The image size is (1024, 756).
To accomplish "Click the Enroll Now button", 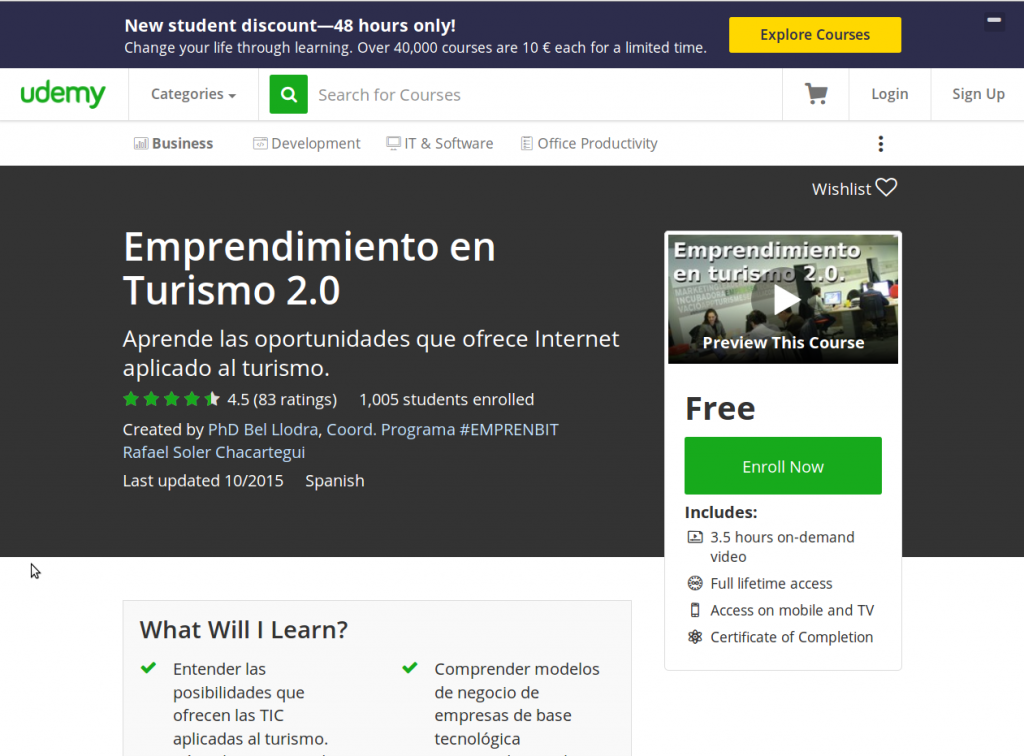I will tap(783, 466).
